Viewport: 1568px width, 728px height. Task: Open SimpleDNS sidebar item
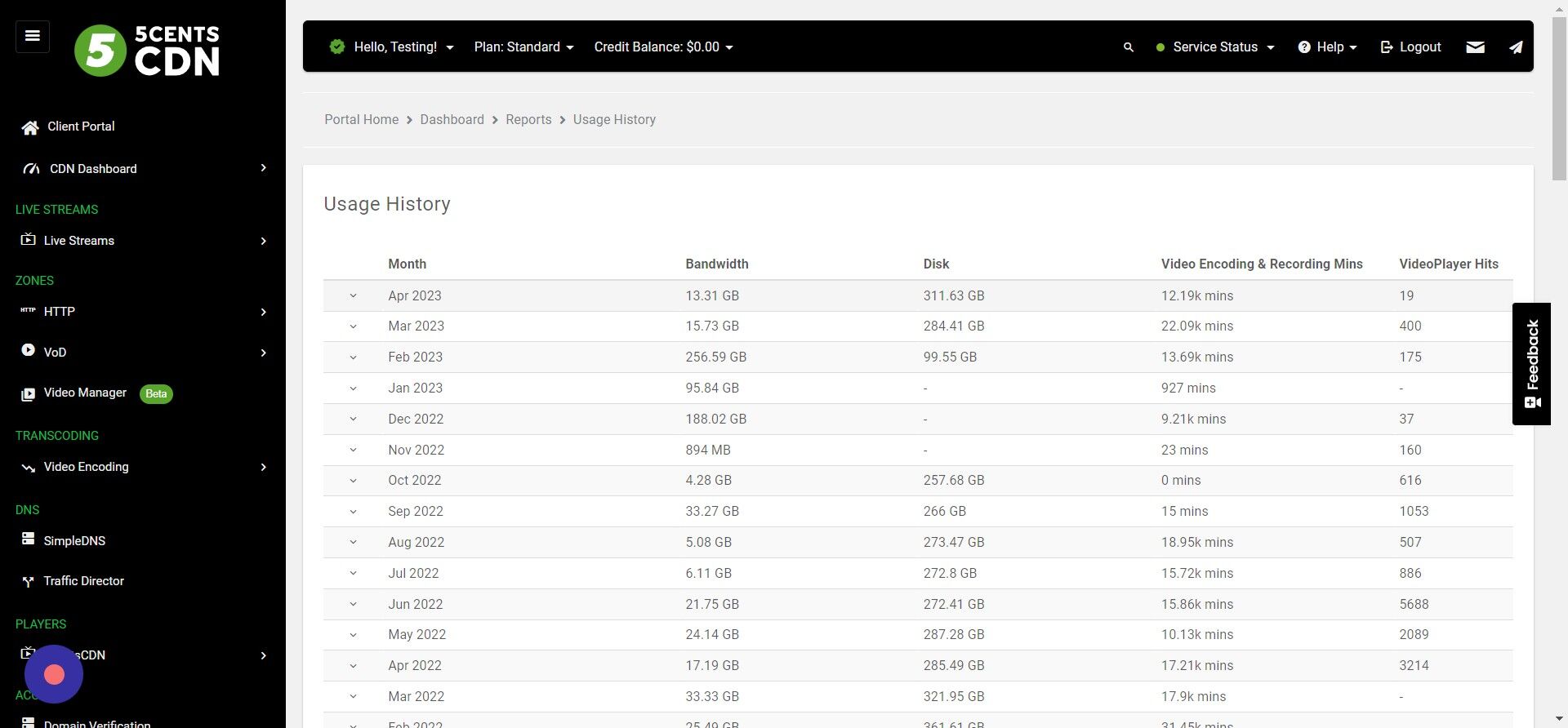[74, 541]
